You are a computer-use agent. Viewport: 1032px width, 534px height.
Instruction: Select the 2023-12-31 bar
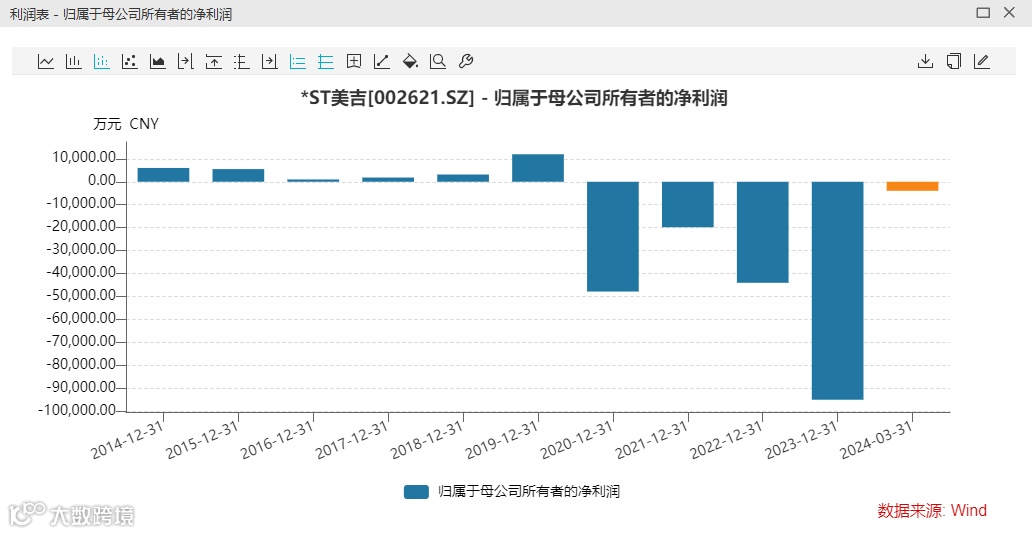pyautogui.click(x=837, y=290)
